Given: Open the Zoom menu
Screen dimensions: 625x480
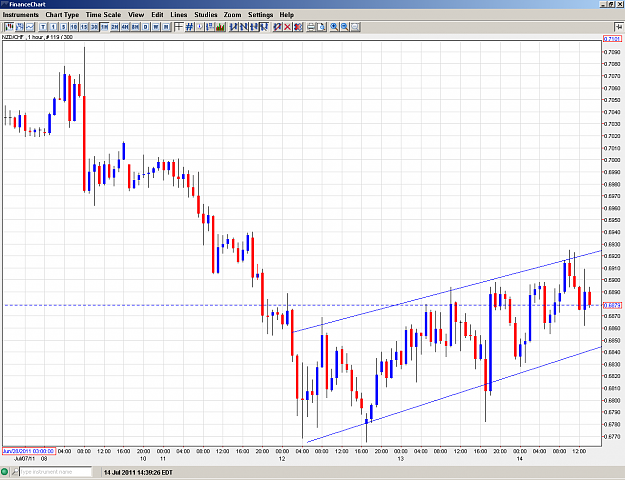Looking at the screenshot, I should [x=232, y=15].
